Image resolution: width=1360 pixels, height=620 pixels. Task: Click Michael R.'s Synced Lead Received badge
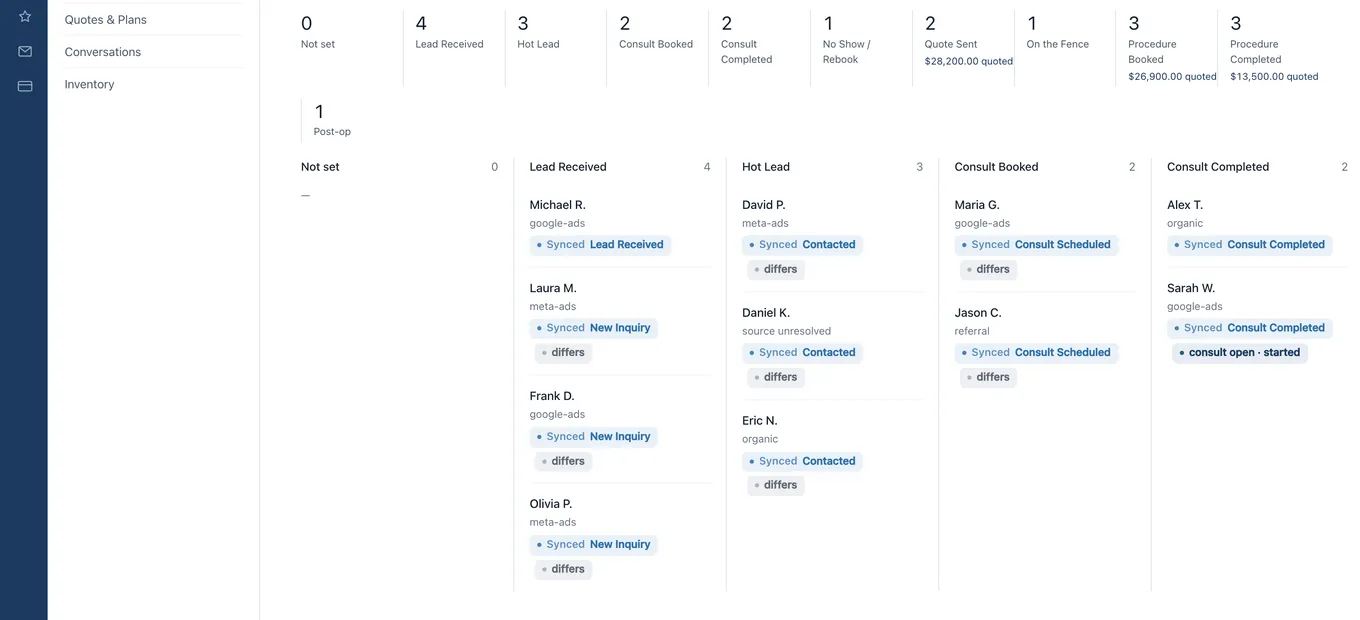pos(600,244)
